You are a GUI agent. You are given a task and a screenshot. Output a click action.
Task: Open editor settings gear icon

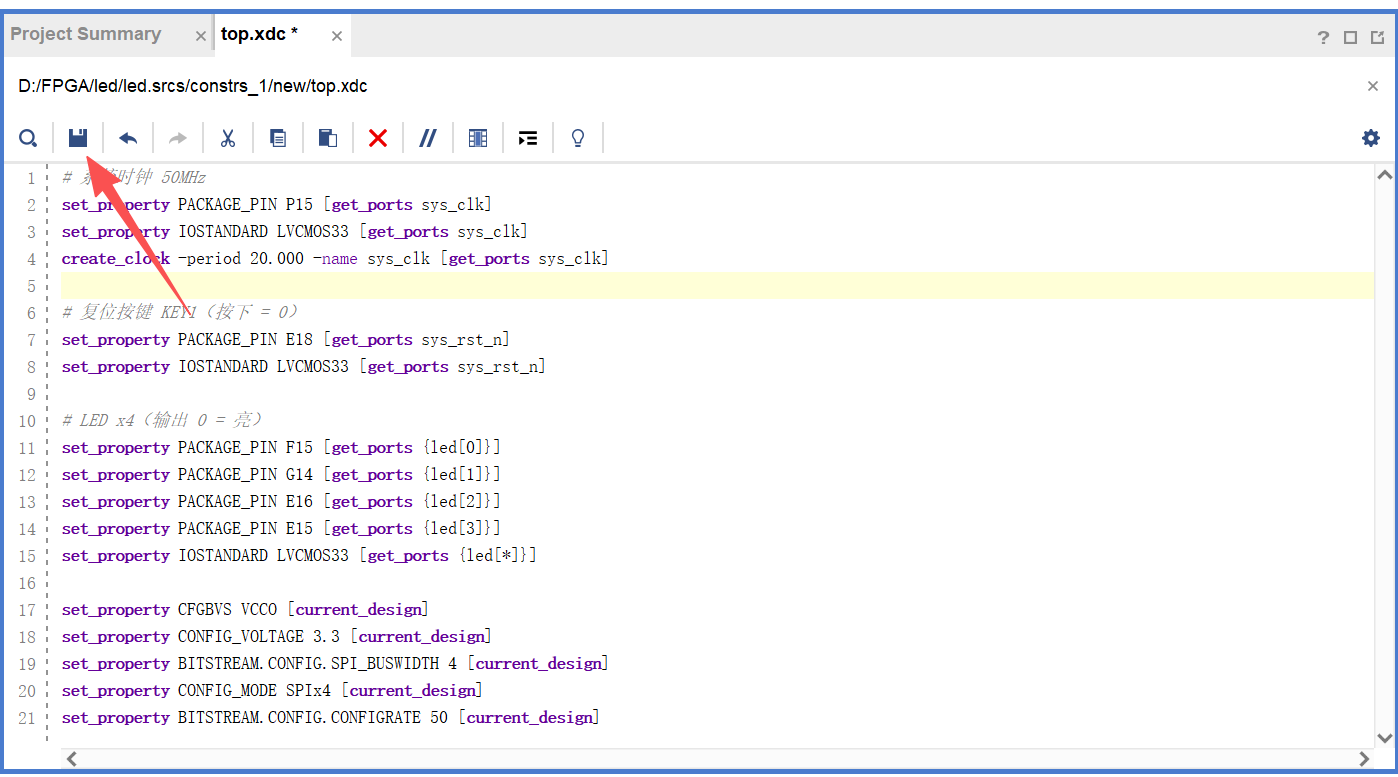(x=1371, y=138)
